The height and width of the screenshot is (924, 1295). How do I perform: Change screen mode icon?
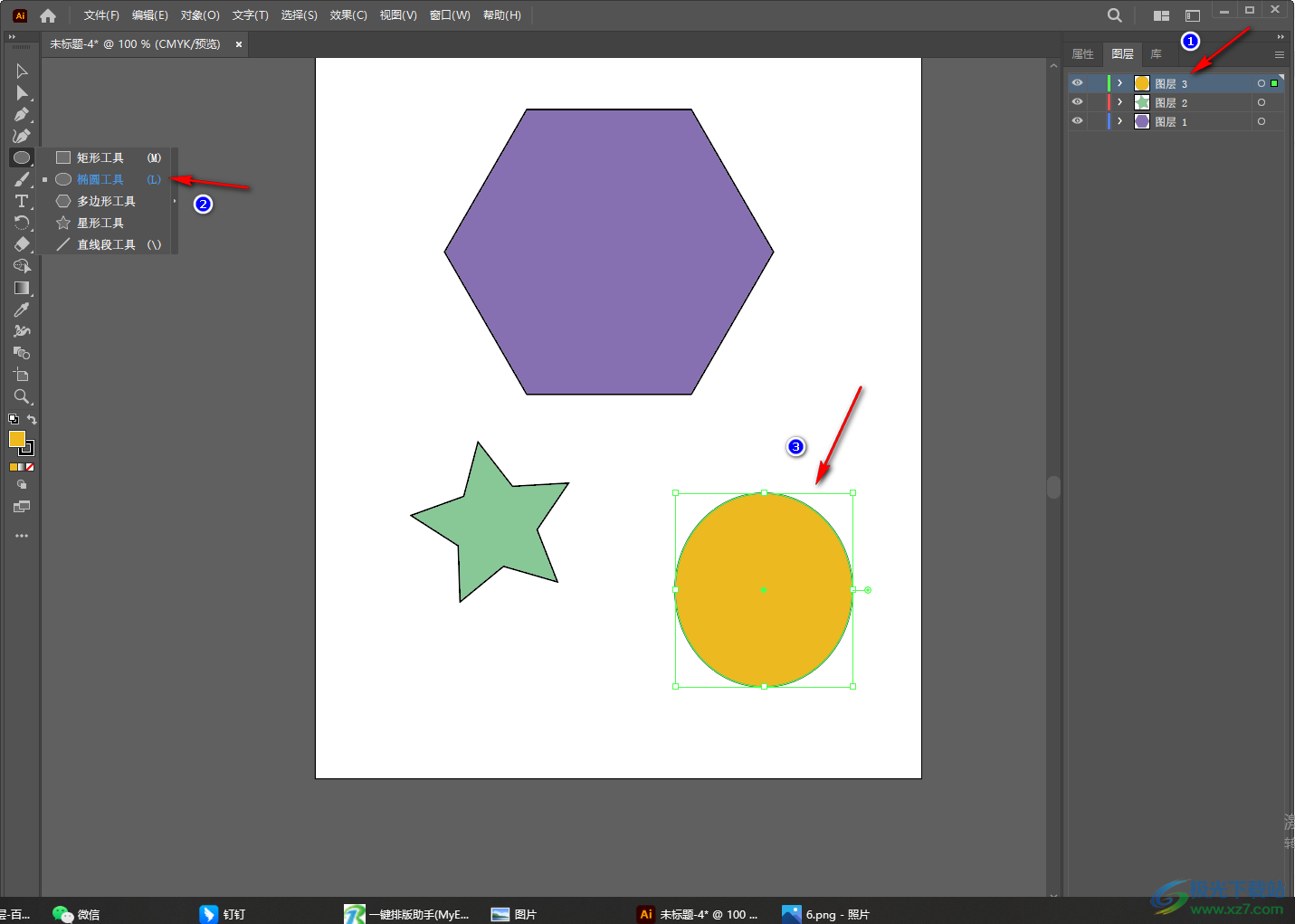22,507
